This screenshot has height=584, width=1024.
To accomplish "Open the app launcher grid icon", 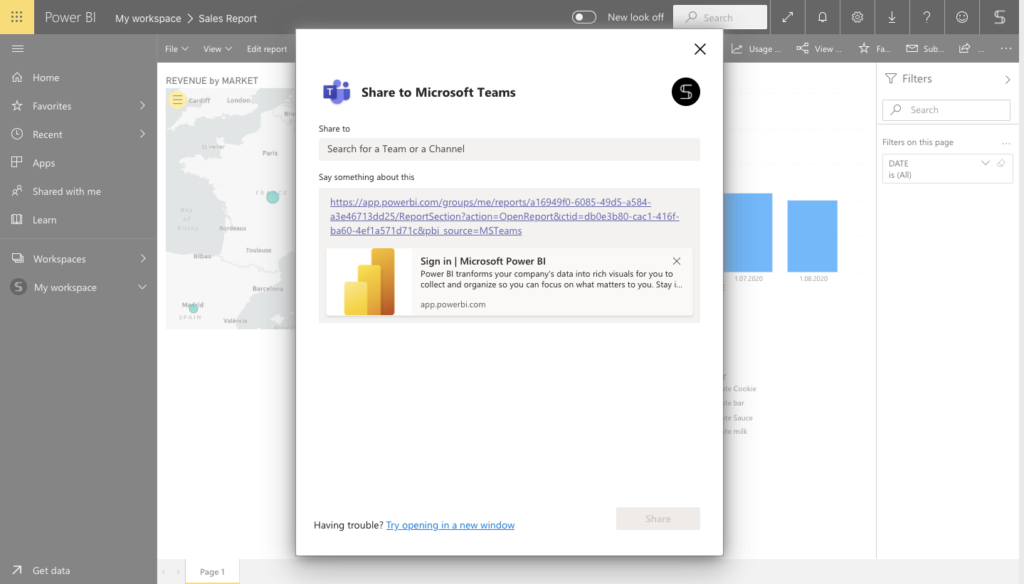I will 17,17.
